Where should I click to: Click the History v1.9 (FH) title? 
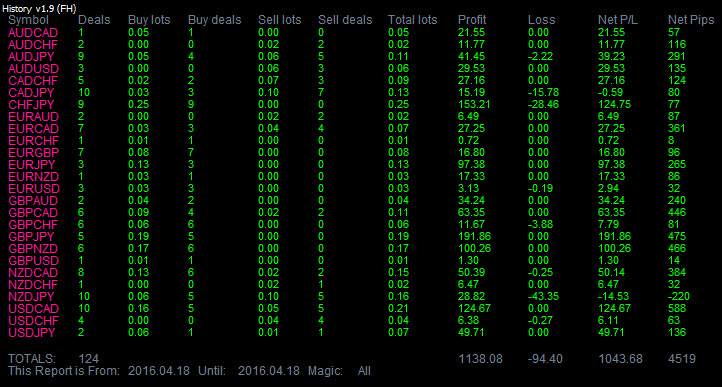coord(39,8)
